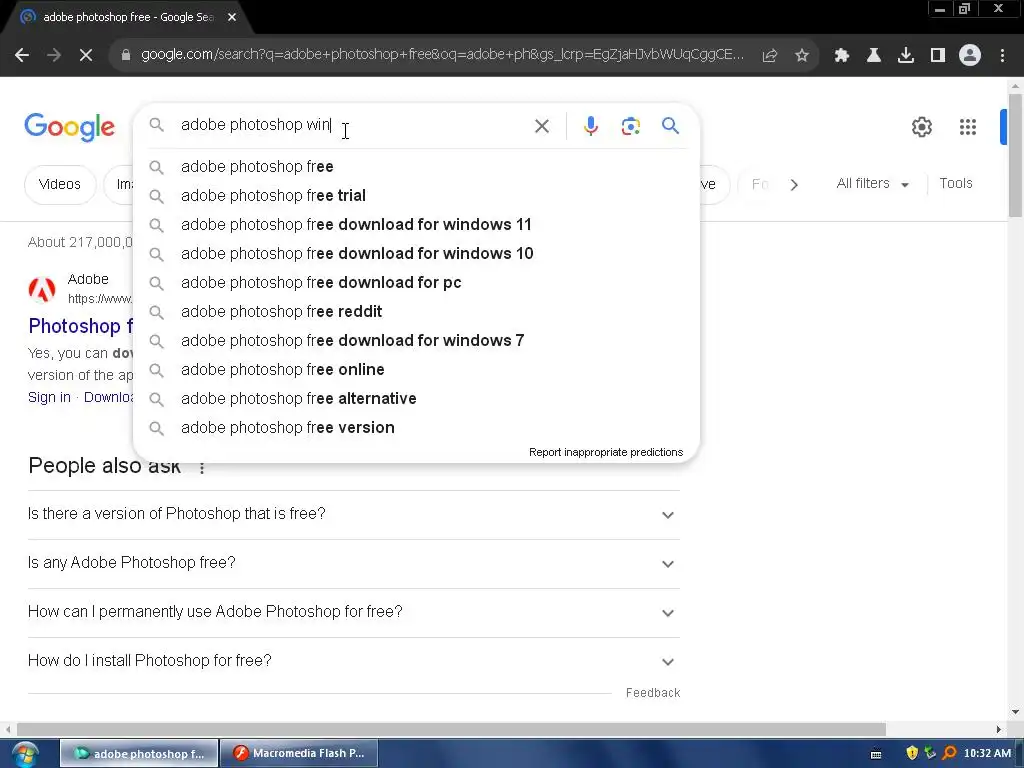Screen dimensions: 1024x768
Task: Choose free download for pc suggestion
Action: 416,283
